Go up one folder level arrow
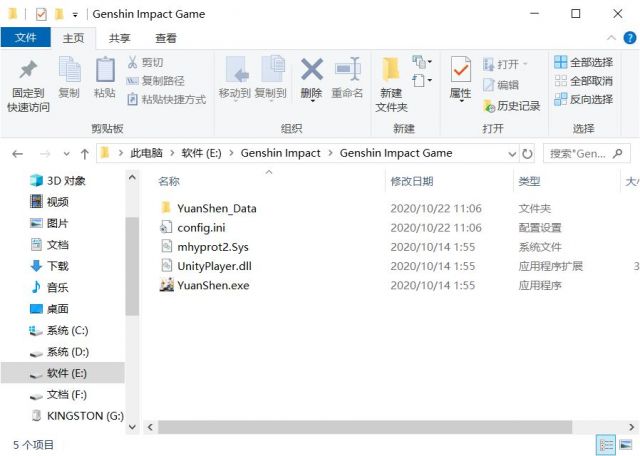The width and height of the screenshot is (640, 456). (x=84, y=154)
